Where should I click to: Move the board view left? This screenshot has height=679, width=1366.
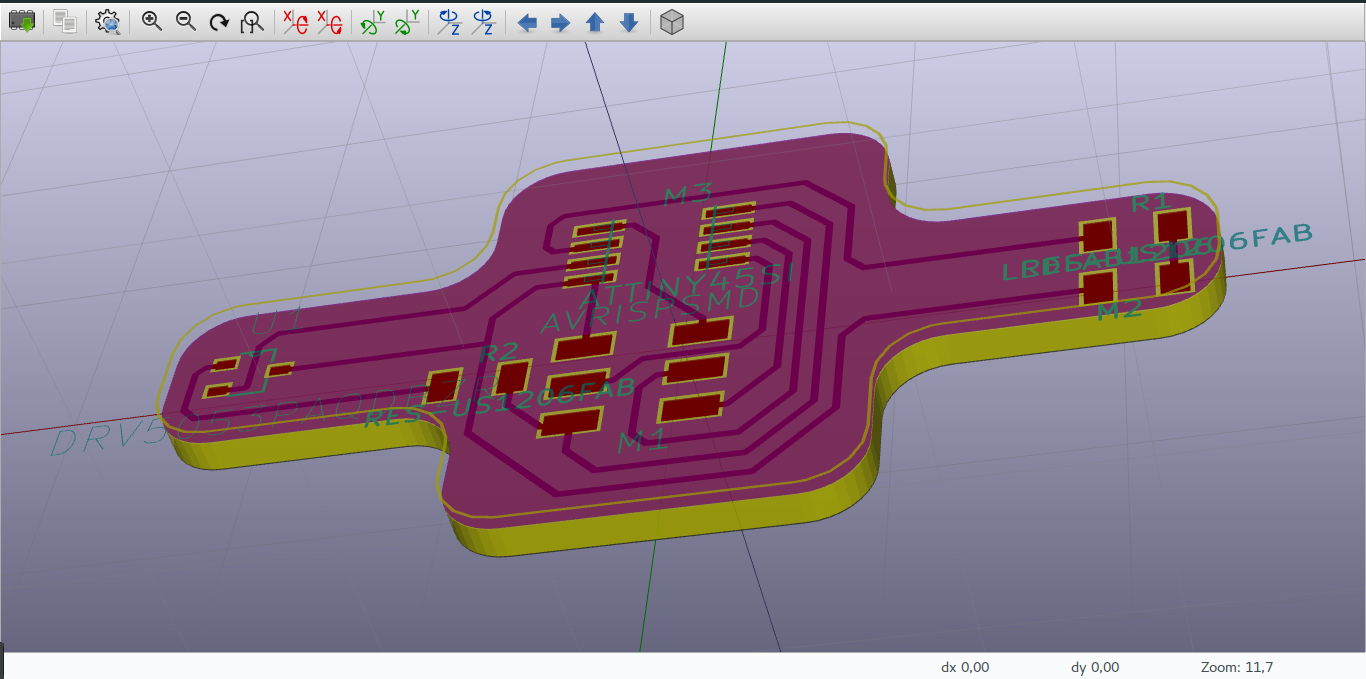pyautogui.click(x=527, y=22)
